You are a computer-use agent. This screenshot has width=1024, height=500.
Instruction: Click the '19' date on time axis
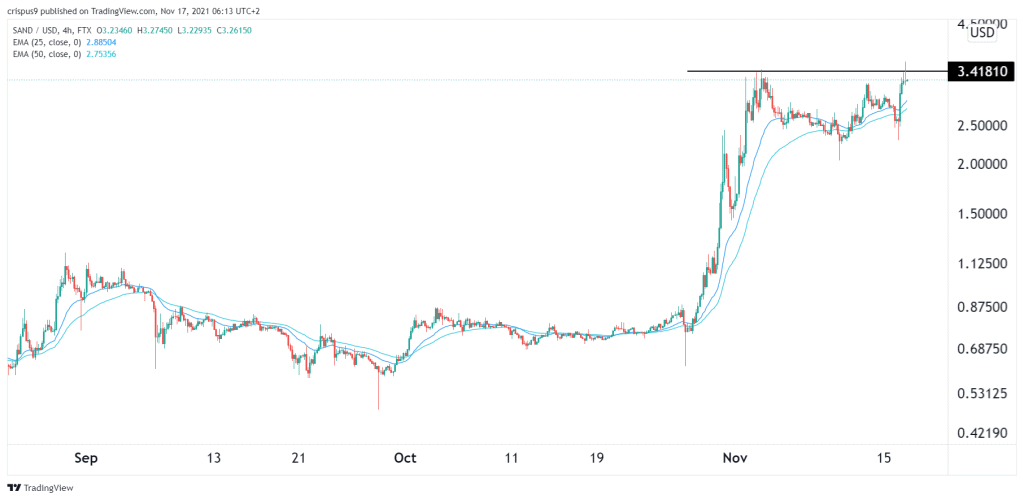pos(598,459)
